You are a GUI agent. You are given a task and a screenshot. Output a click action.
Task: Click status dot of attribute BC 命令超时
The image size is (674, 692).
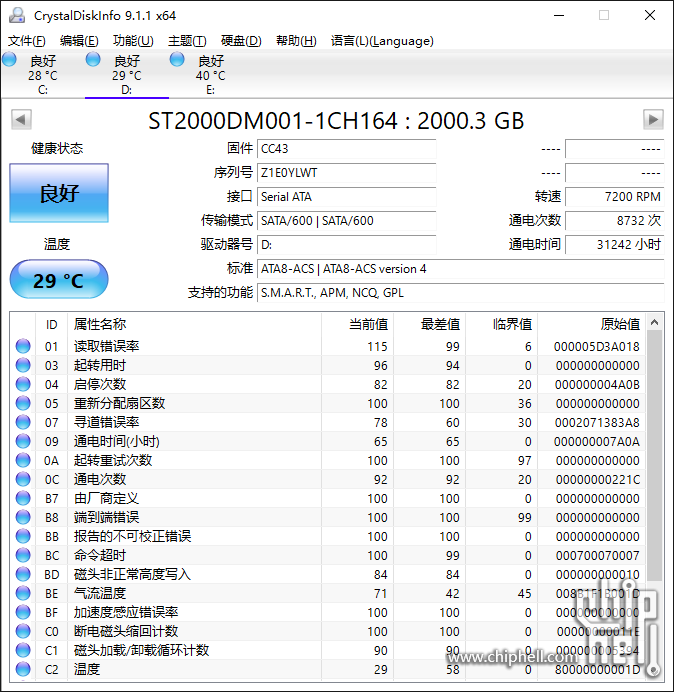coord(23,555)
